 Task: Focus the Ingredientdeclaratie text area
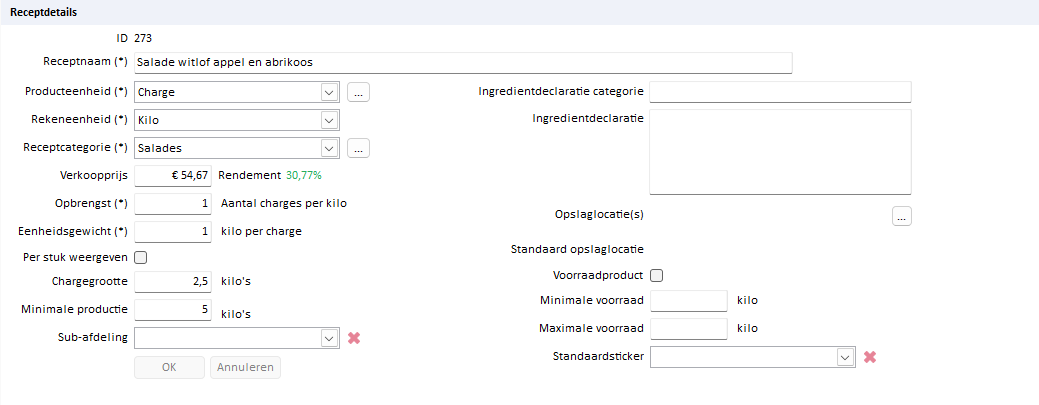click(x=781, y=152)
